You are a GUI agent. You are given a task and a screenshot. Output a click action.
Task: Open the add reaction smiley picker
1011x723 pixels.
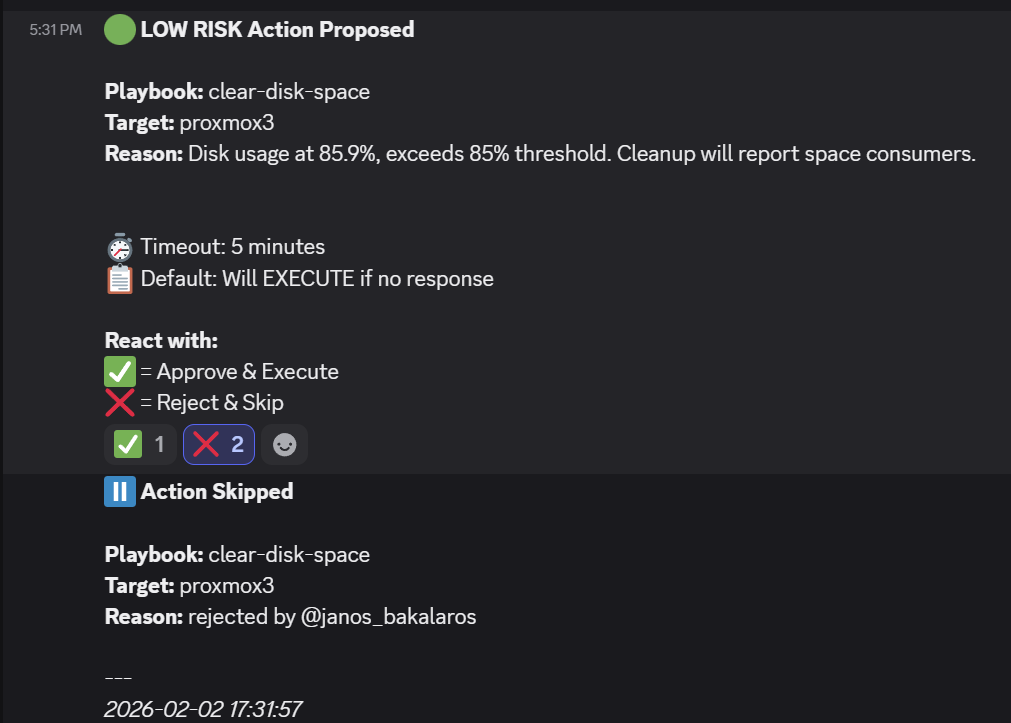(285, 445)
